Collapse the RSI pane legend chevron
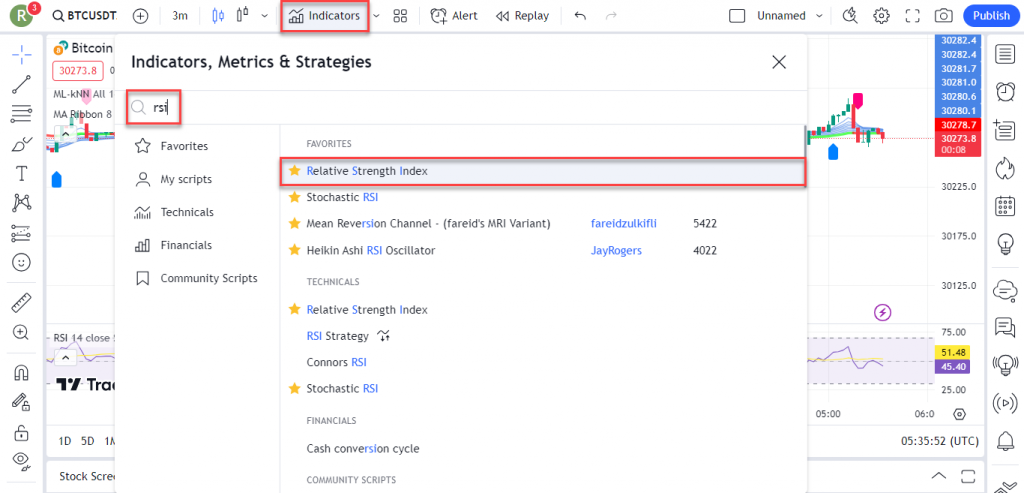Image resolution: width=1024 pixels, height=493 pixels. click(66, 357)
